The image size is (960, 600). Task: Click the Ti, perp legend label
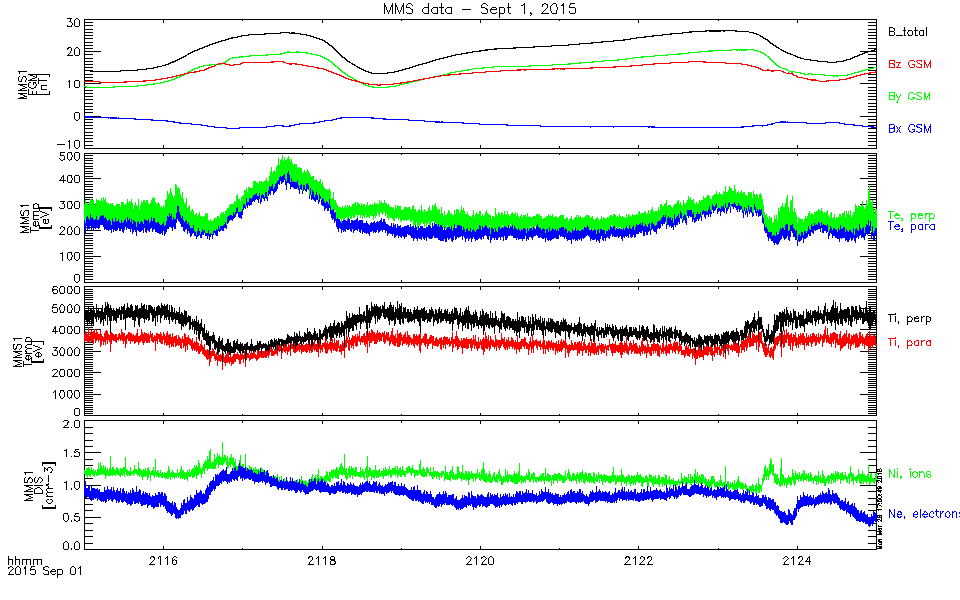click(908, 317)
